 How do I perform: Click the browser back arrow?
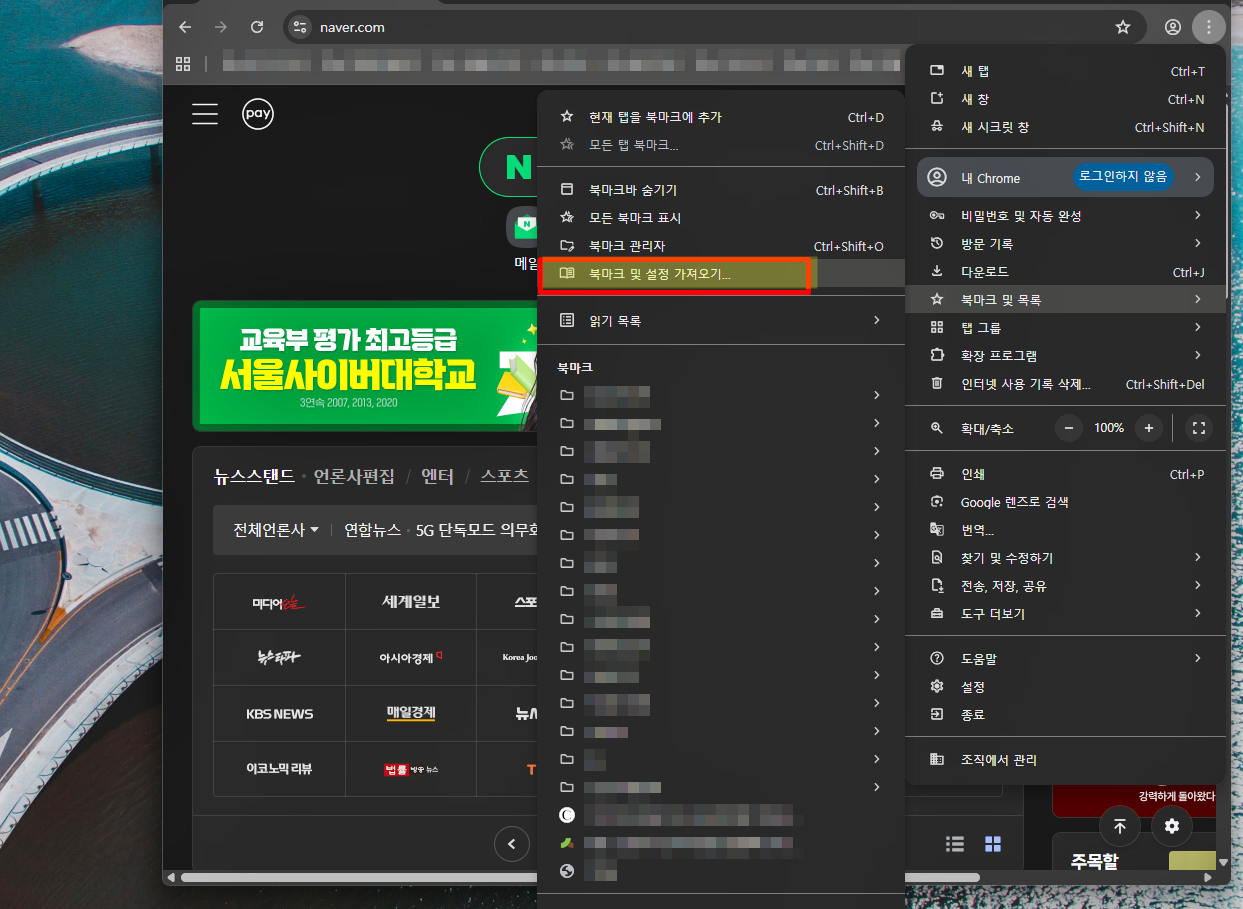point(185,27)
